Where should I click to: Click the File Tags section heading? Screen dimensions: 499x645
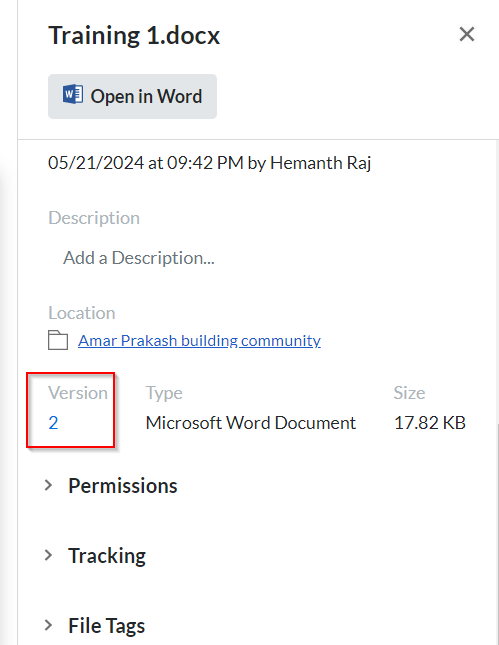tap(107, 626)
